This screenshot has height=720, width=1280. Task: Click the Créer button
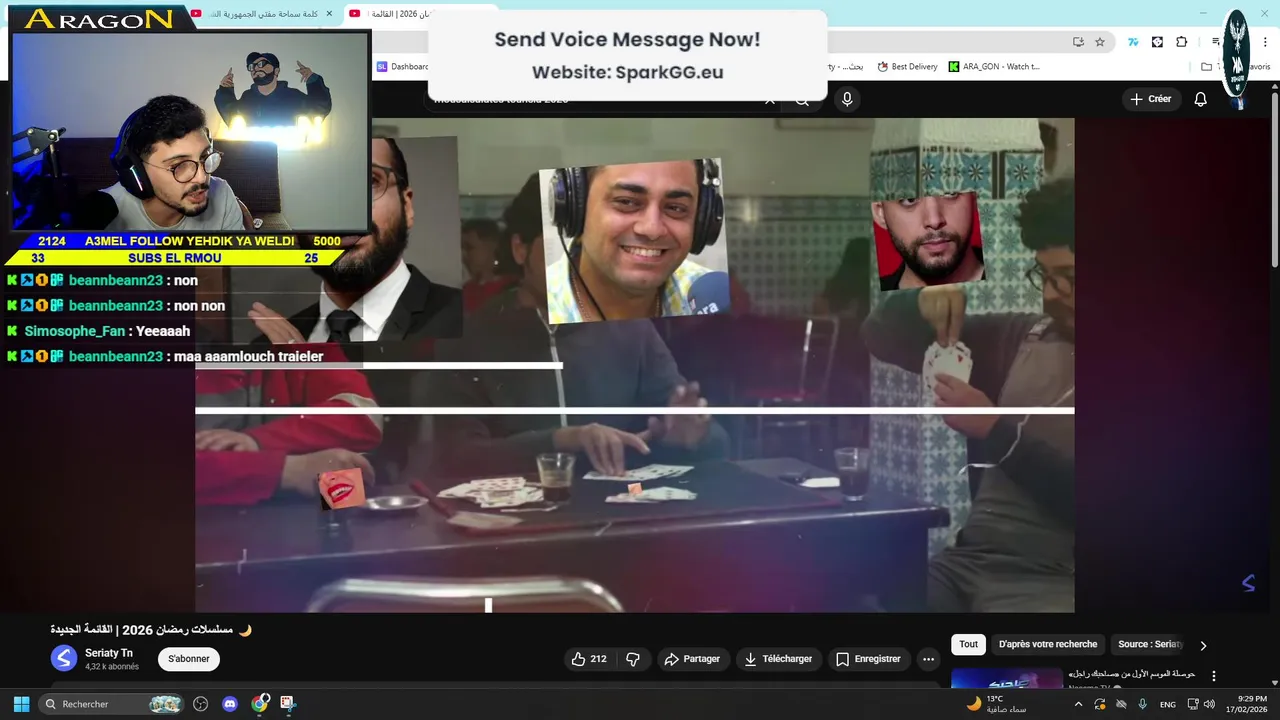tap(1150, 99)
